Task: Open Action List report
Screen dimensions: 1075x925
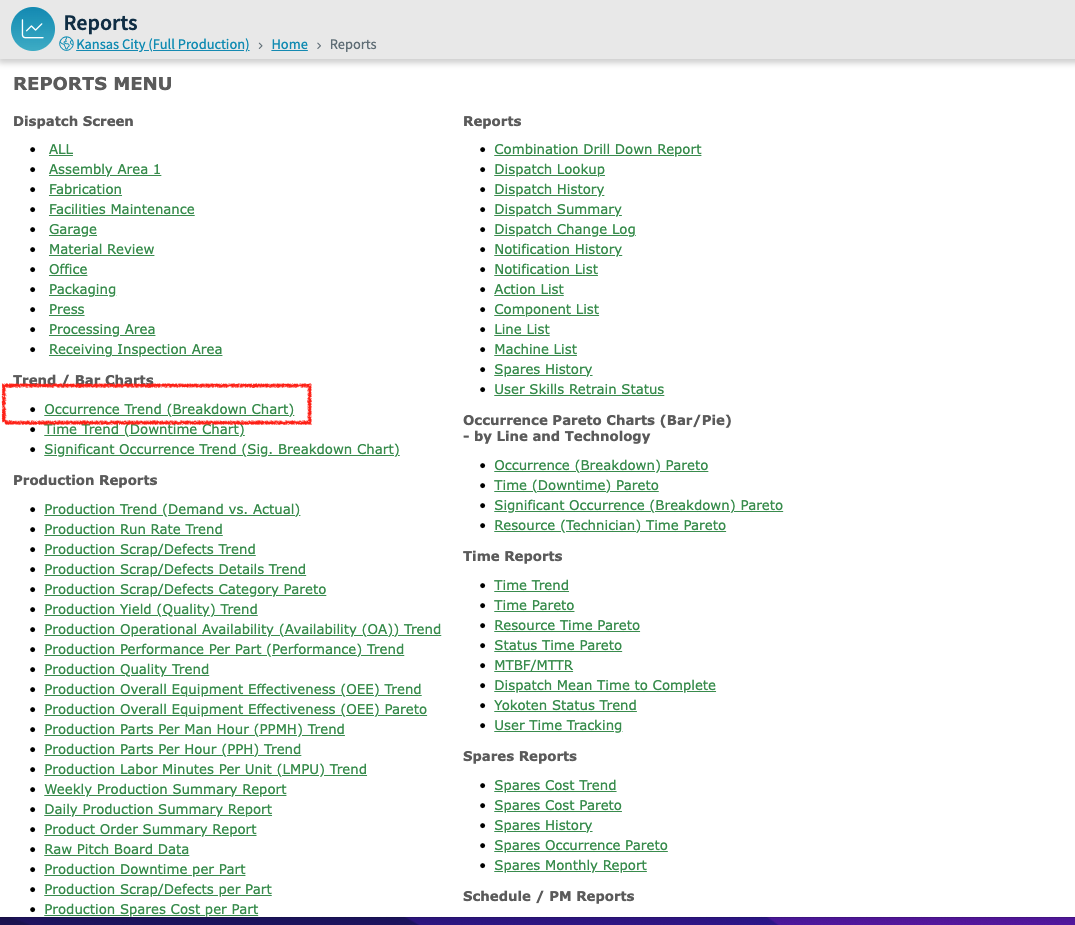Action: click(529, 289)
